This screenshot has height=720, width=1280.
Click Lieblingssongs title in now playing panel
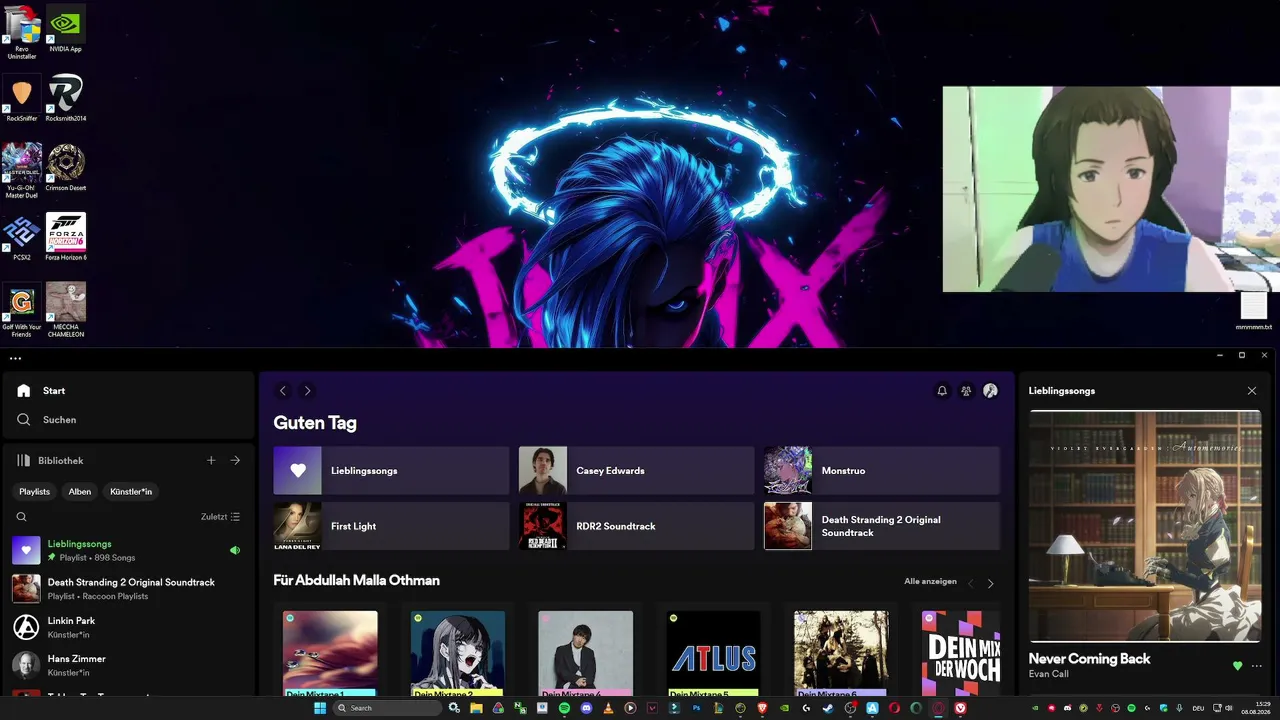point(1062,391)
